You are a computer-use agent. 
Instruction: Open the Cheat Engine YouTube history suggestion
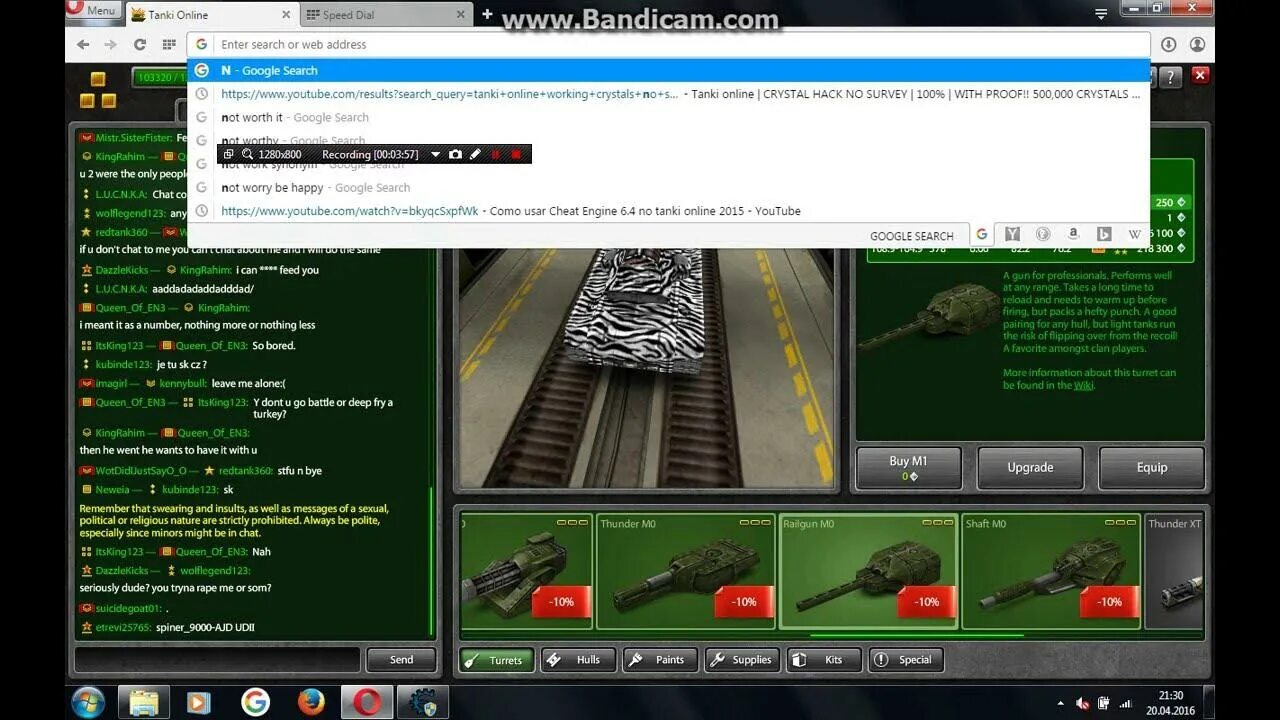(668, 211)
